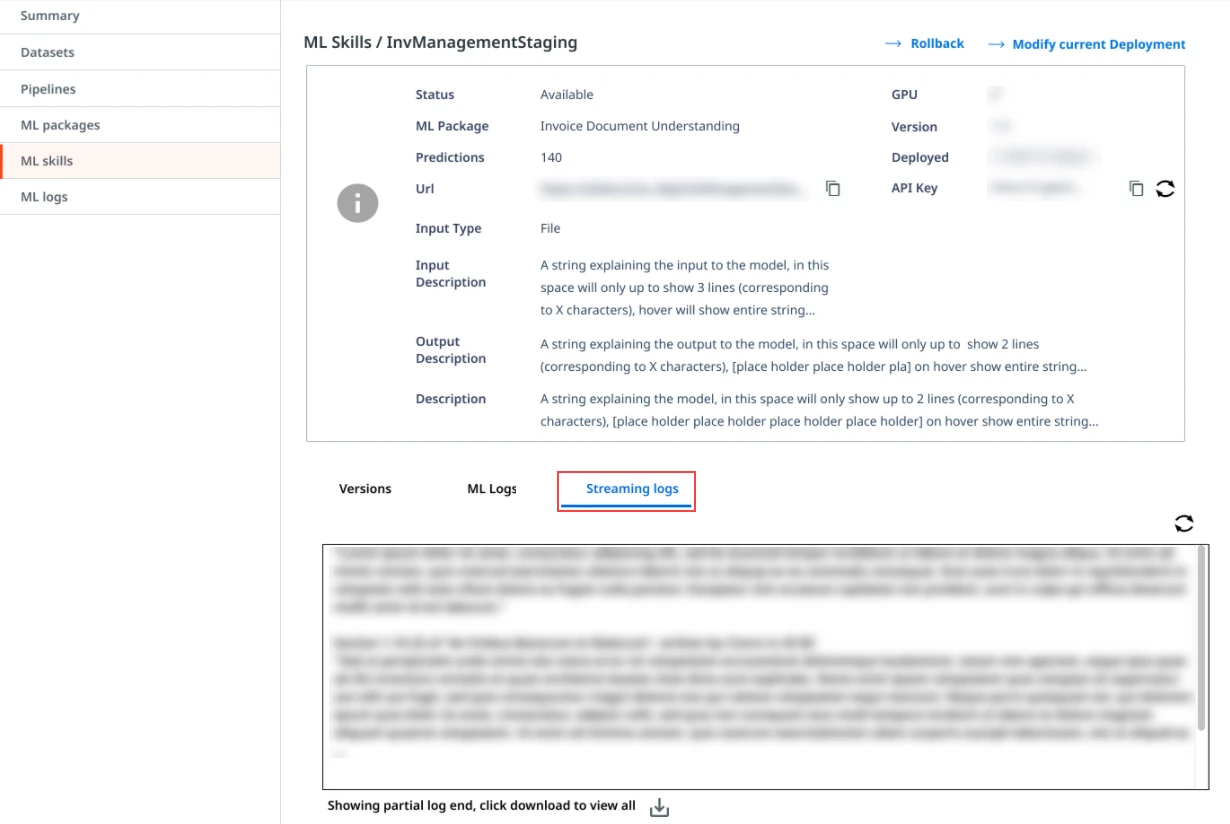Image resolution: width=1230 pixels, height=824 pixels.
Task: Download the full log file
Action: [659, 807]
